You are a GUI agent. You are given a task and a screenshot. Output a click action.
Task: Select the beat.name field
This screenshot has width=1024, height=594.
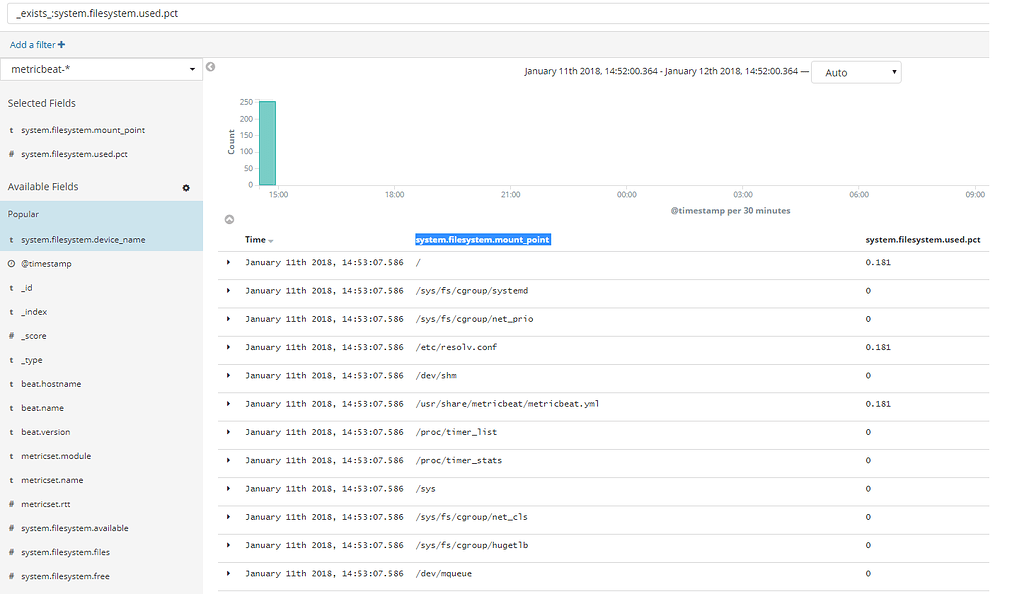pyautogui.click(x=42, y=408)
